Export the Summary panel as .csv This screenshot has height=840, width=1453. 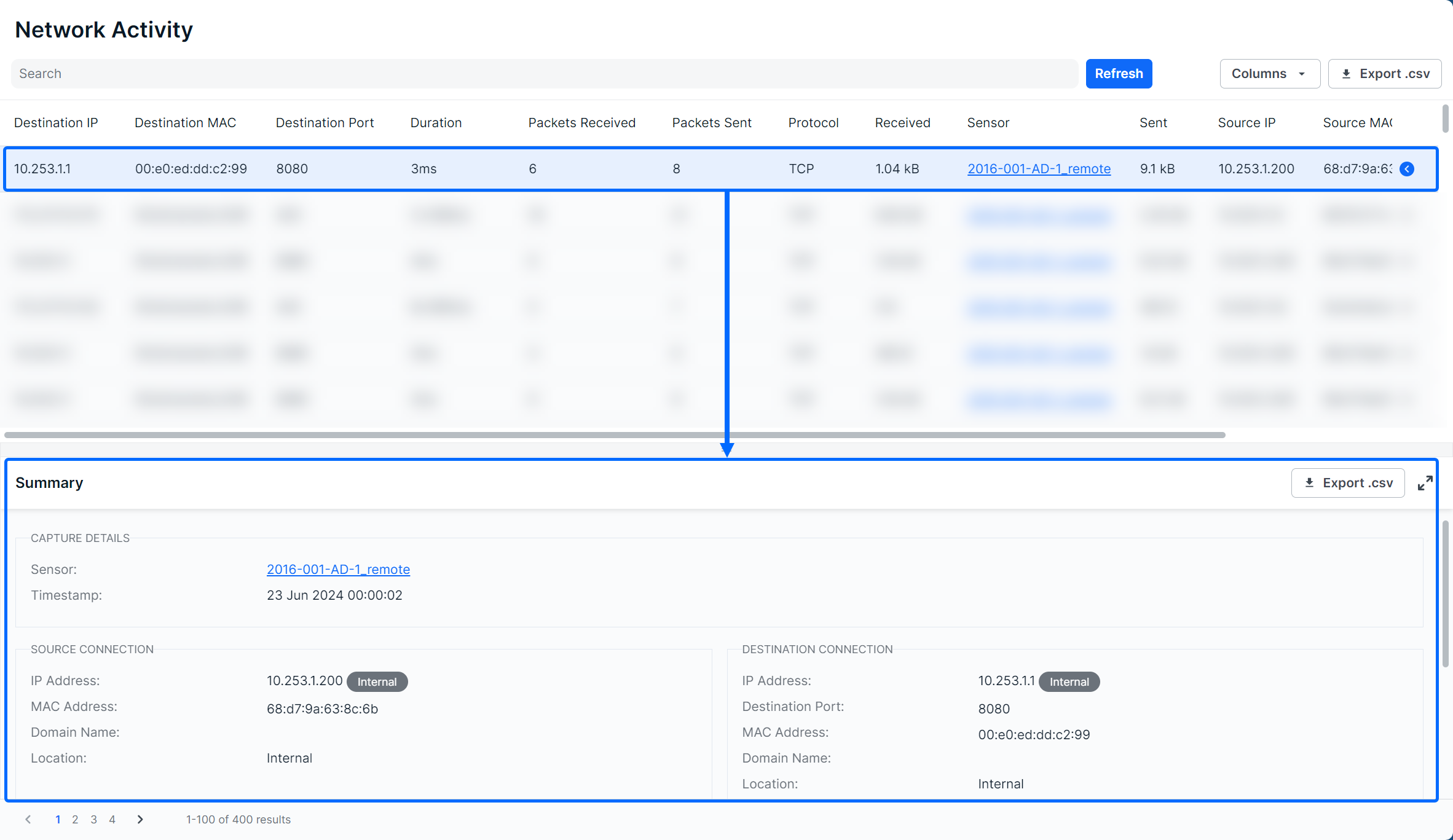1348,483
